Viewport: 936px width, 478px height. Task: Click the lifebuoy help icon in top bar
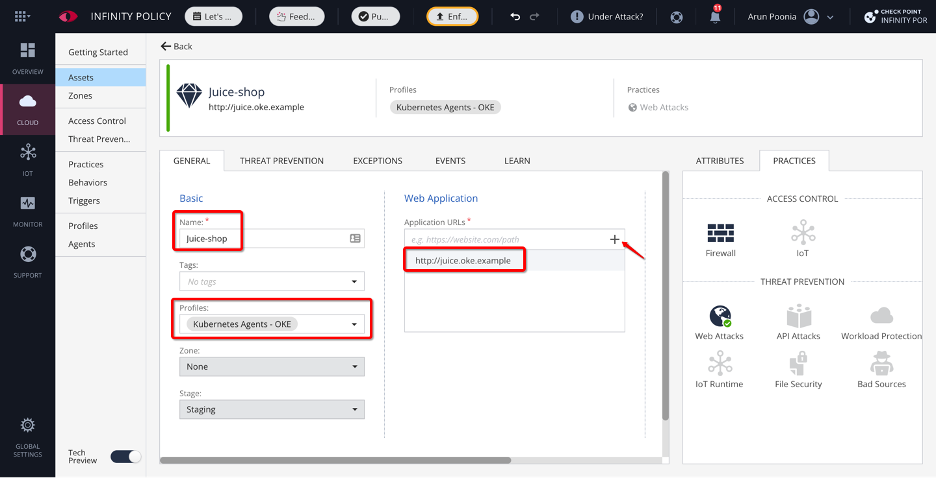tap(676, 17)
